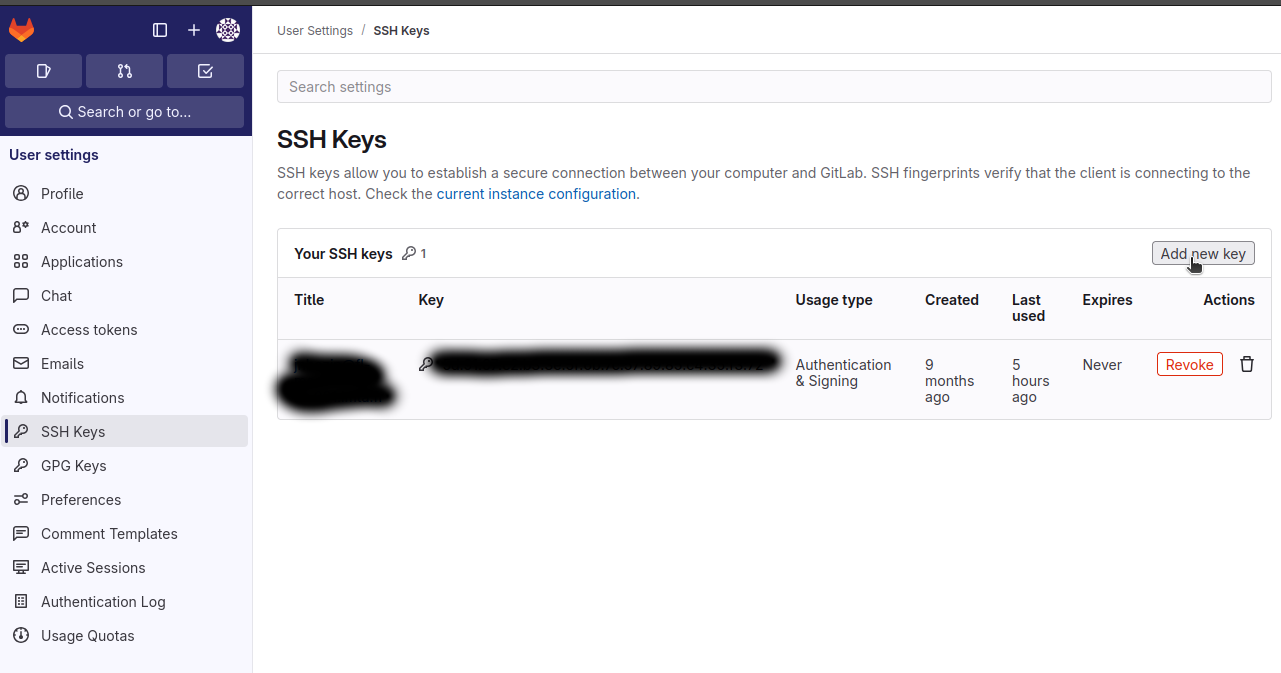Open the current instance configuration link
The width and height of the screenshot is (1281, 673).
tap(536, 193)
